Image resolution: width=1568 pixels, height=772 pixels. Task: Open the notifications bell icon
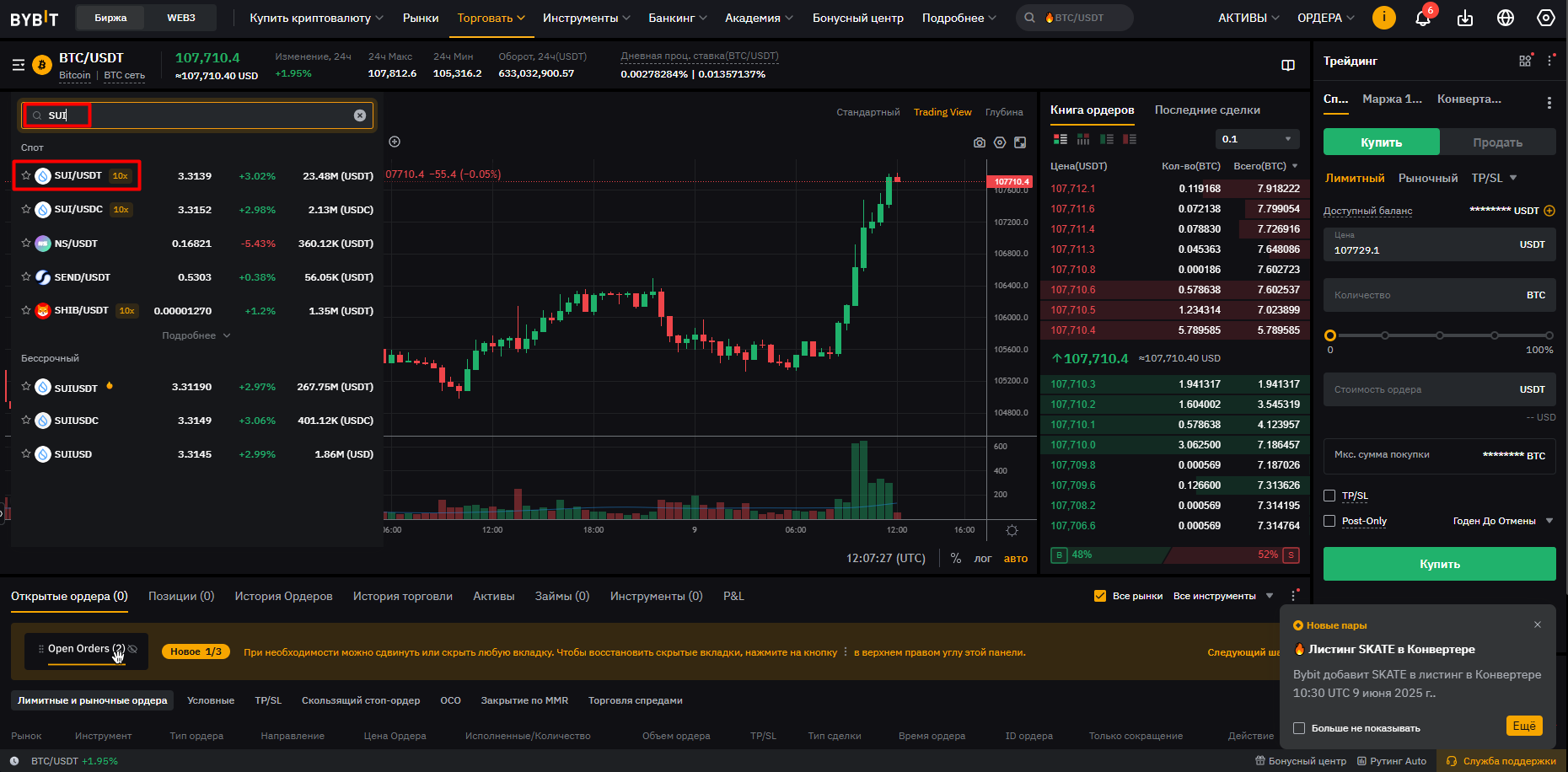coord(1423,18)
